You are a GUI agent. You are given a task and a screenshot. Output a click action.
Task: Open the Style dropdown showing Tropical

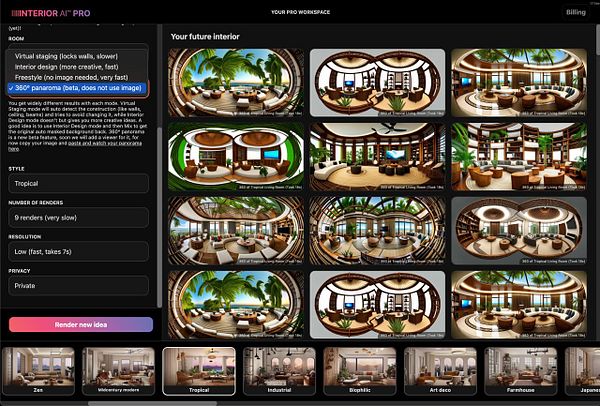click(78, 183)
